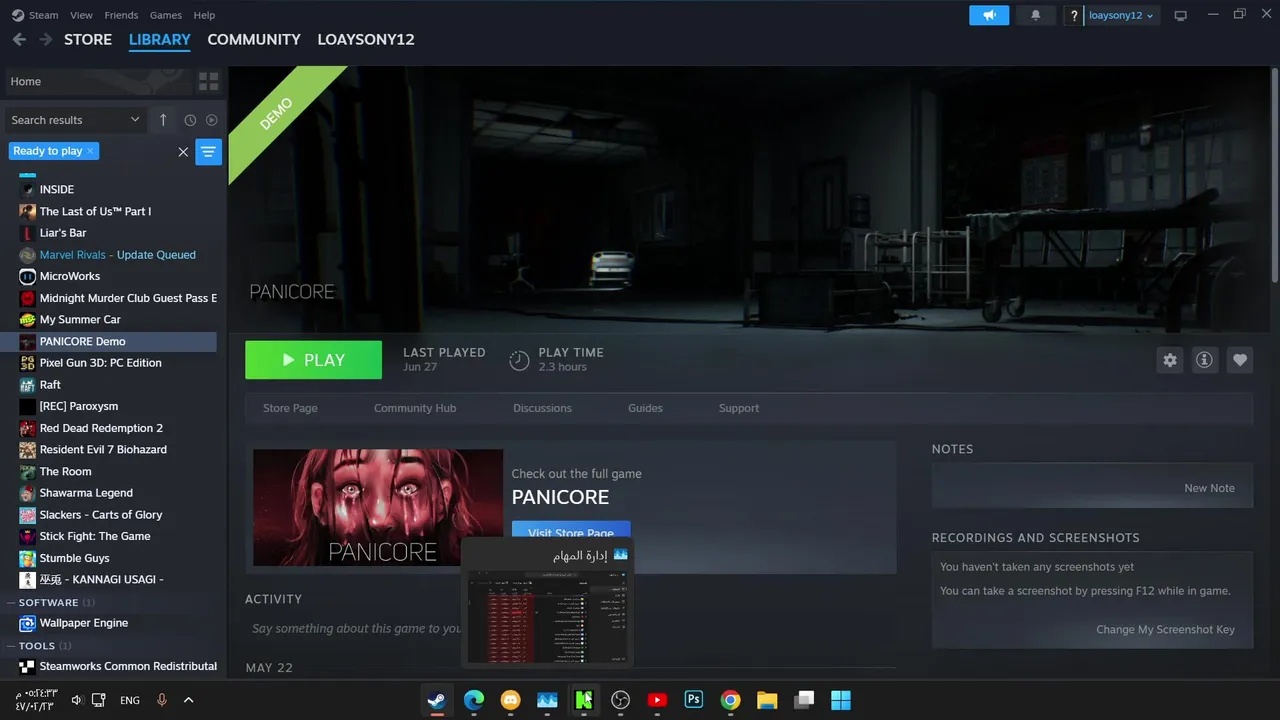The height and width of the screenshot is (720, 1280).
Task: Show game info with the i icon
Action: pyautogui.click(x=1205, y=360)
